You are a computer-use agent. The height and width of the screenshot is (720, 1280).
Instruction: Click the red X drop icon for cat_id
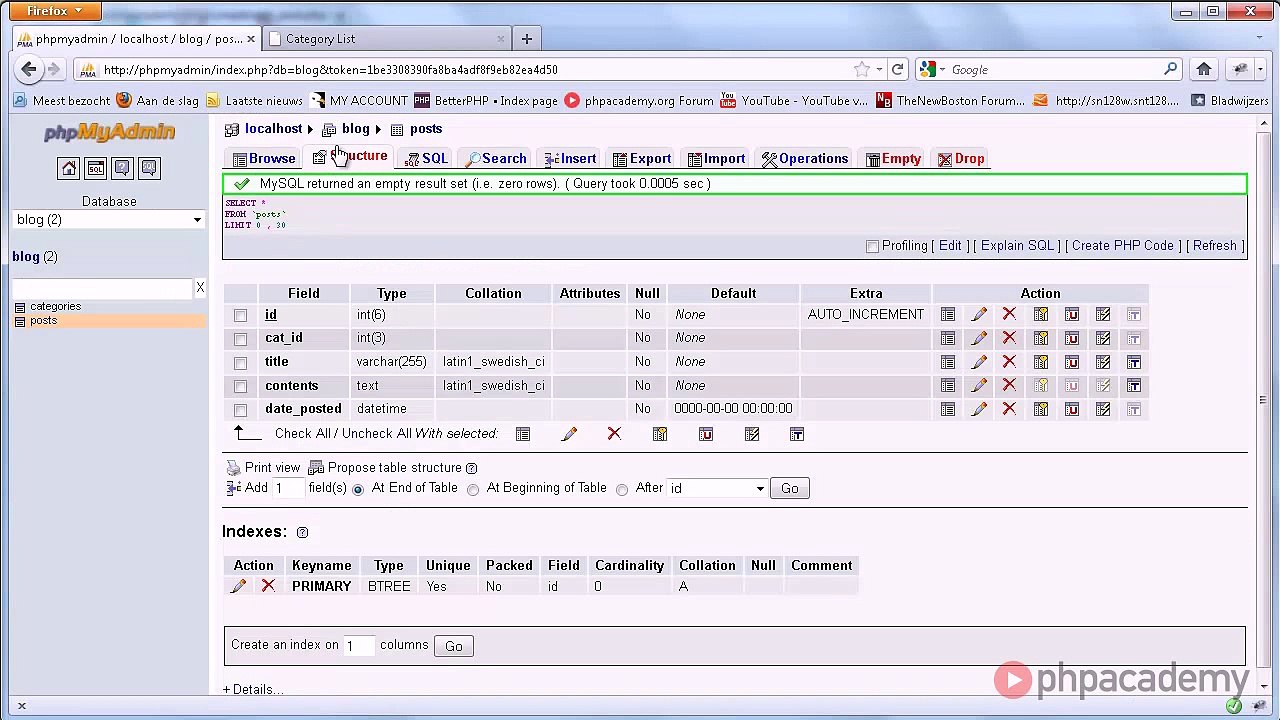[x=1009, y=338]
